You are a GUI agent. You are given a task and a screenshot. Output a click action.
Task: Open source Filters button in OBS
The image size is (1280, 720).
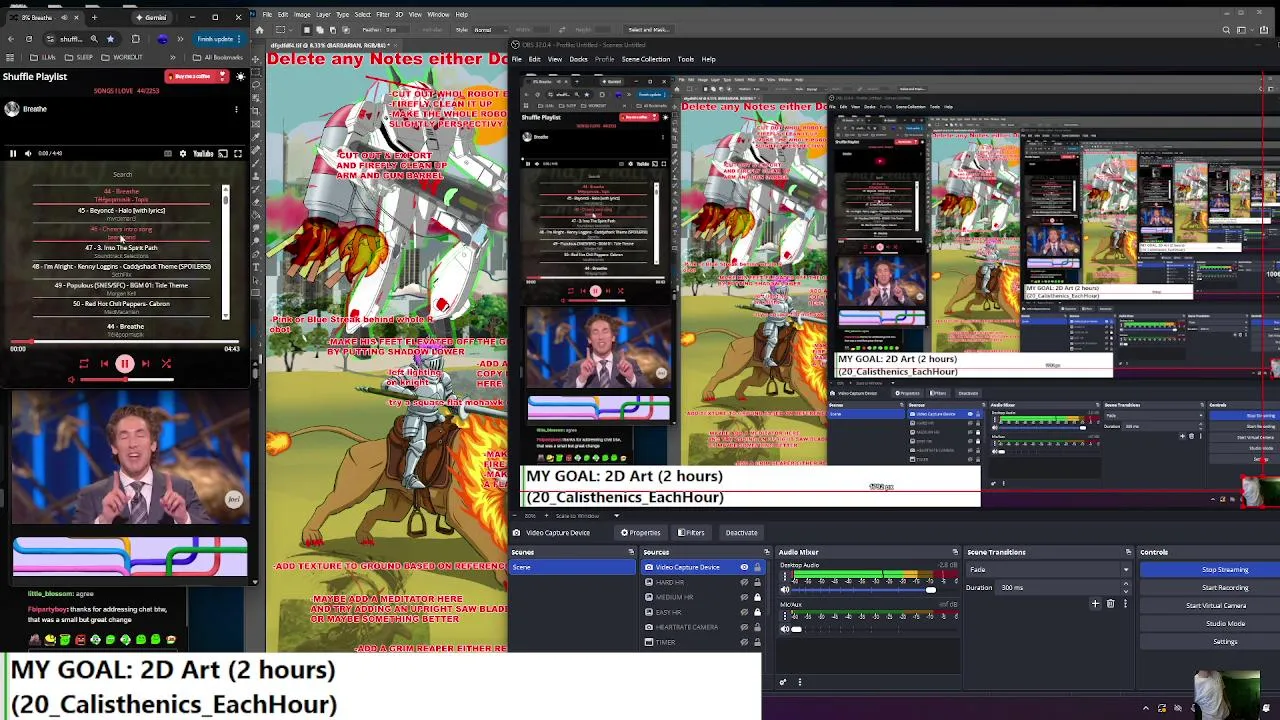coord(691,532)
